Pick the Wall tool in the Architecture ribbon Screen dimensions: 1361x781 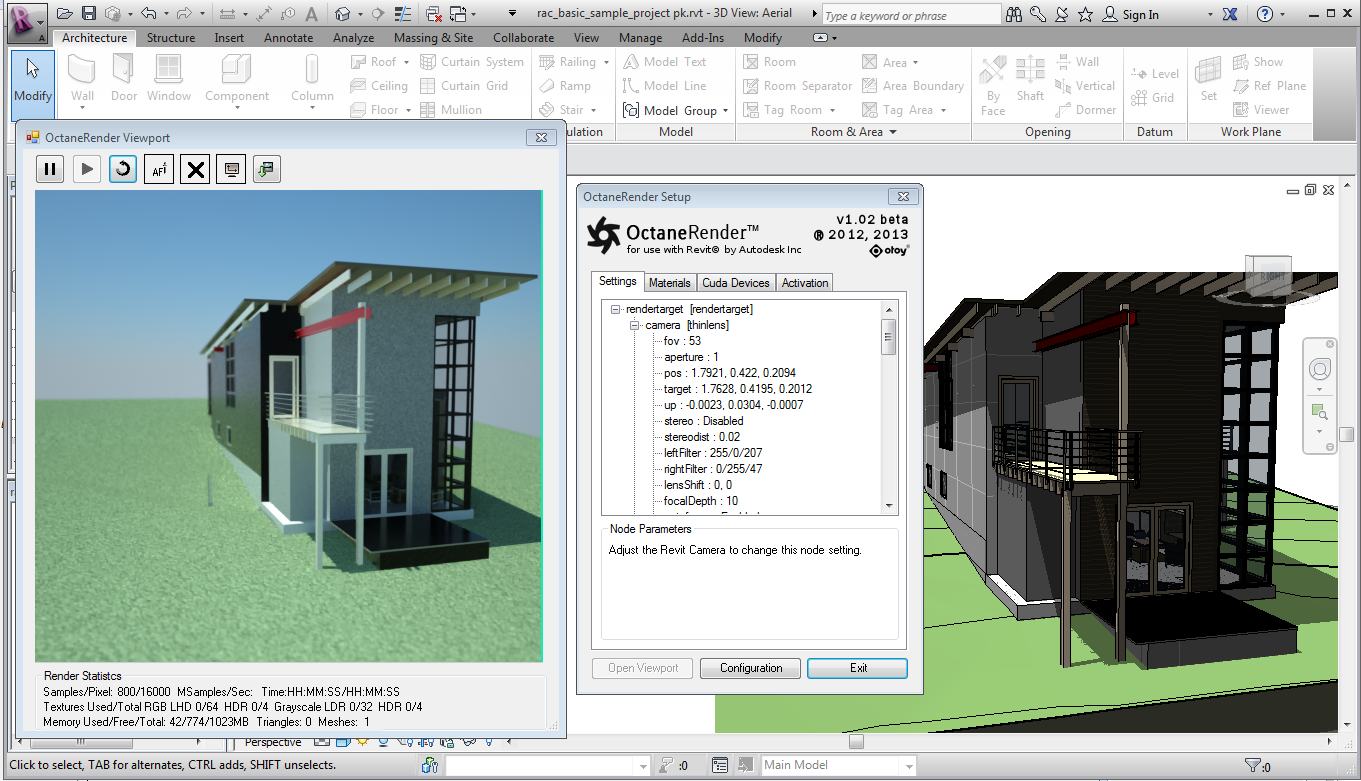pos(82,79)
